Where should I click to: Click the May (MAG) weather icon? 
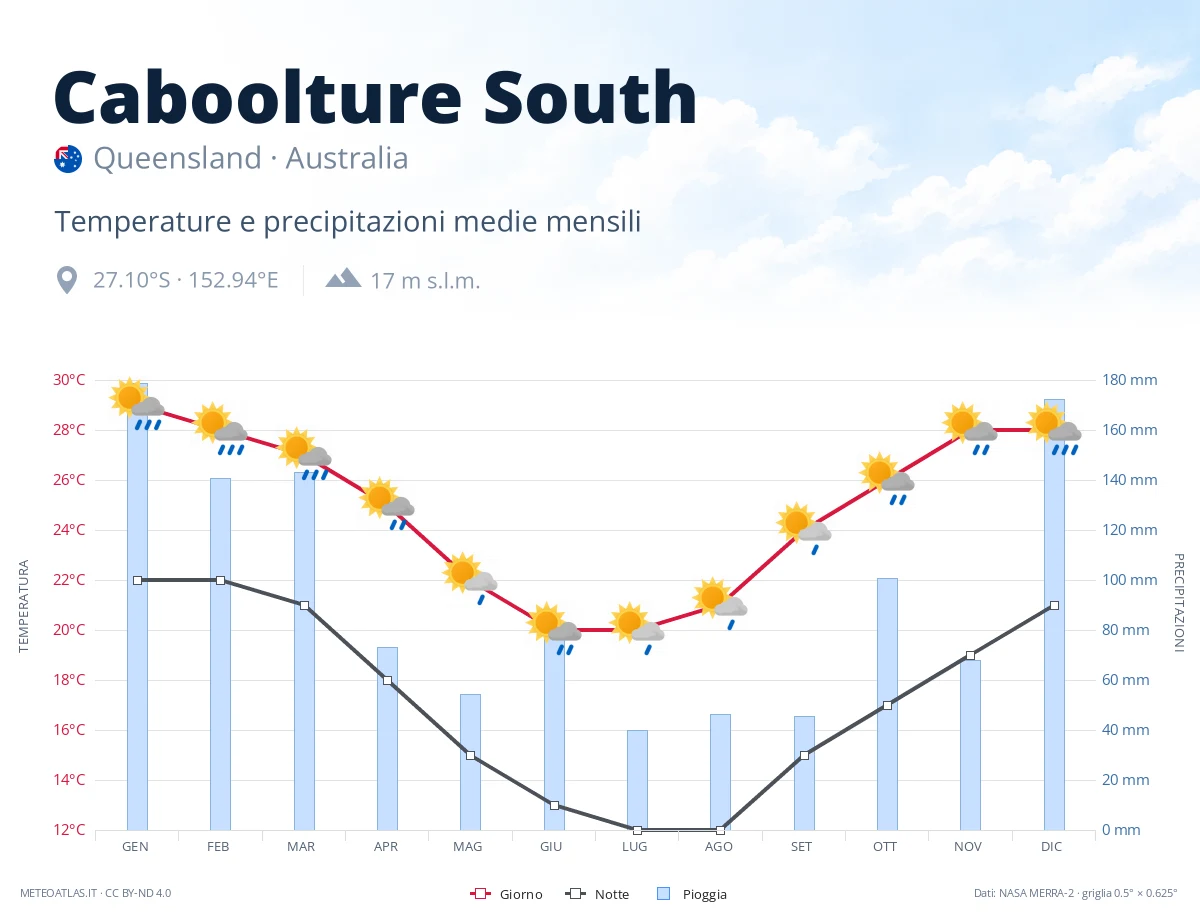[x=471, y=579]
